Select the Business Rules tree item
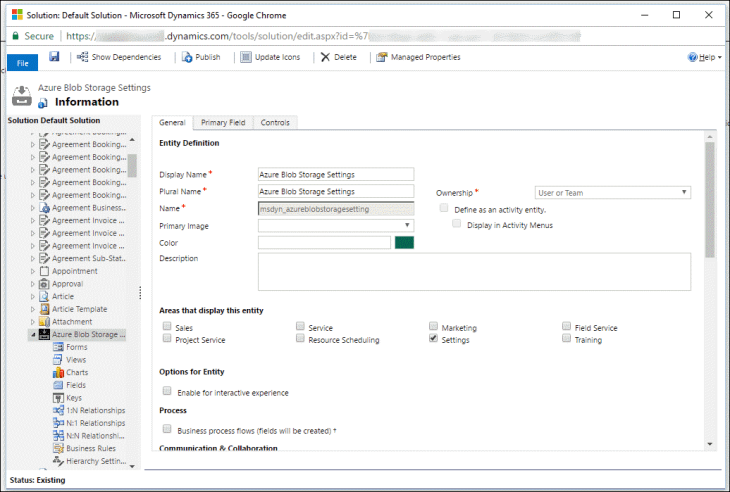730x492 pixels. pyautogui.click(x=91, y=448)
